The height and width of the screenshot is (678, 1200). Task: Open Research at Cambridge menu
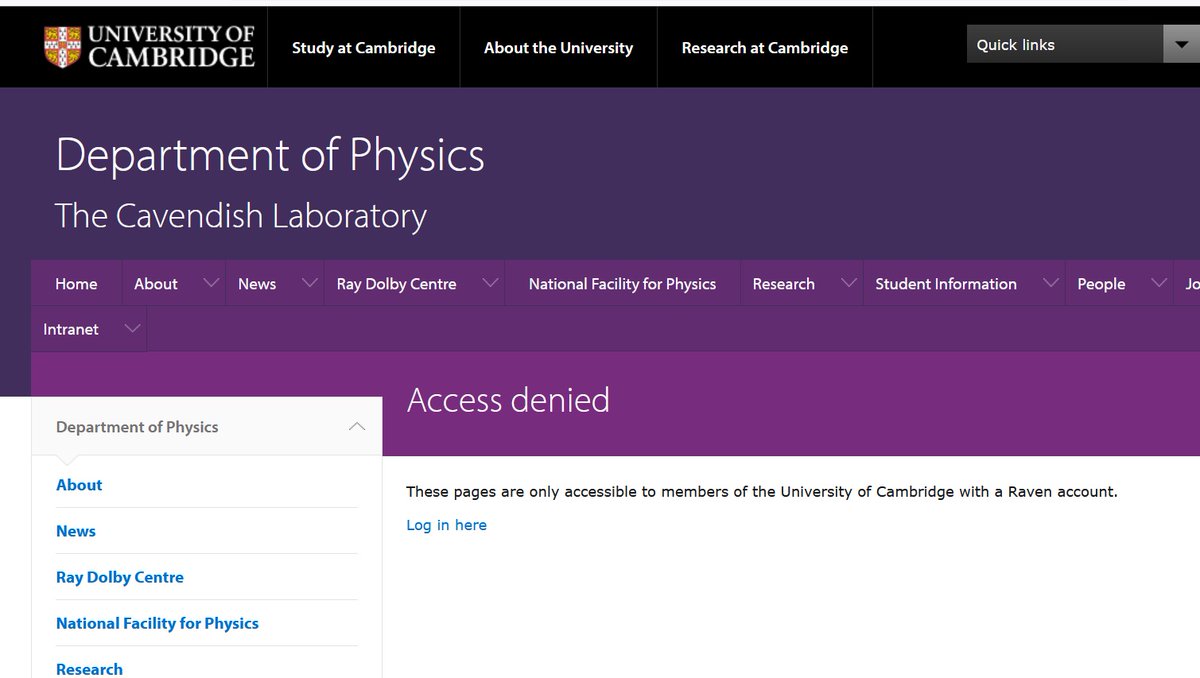click(765, 48)
